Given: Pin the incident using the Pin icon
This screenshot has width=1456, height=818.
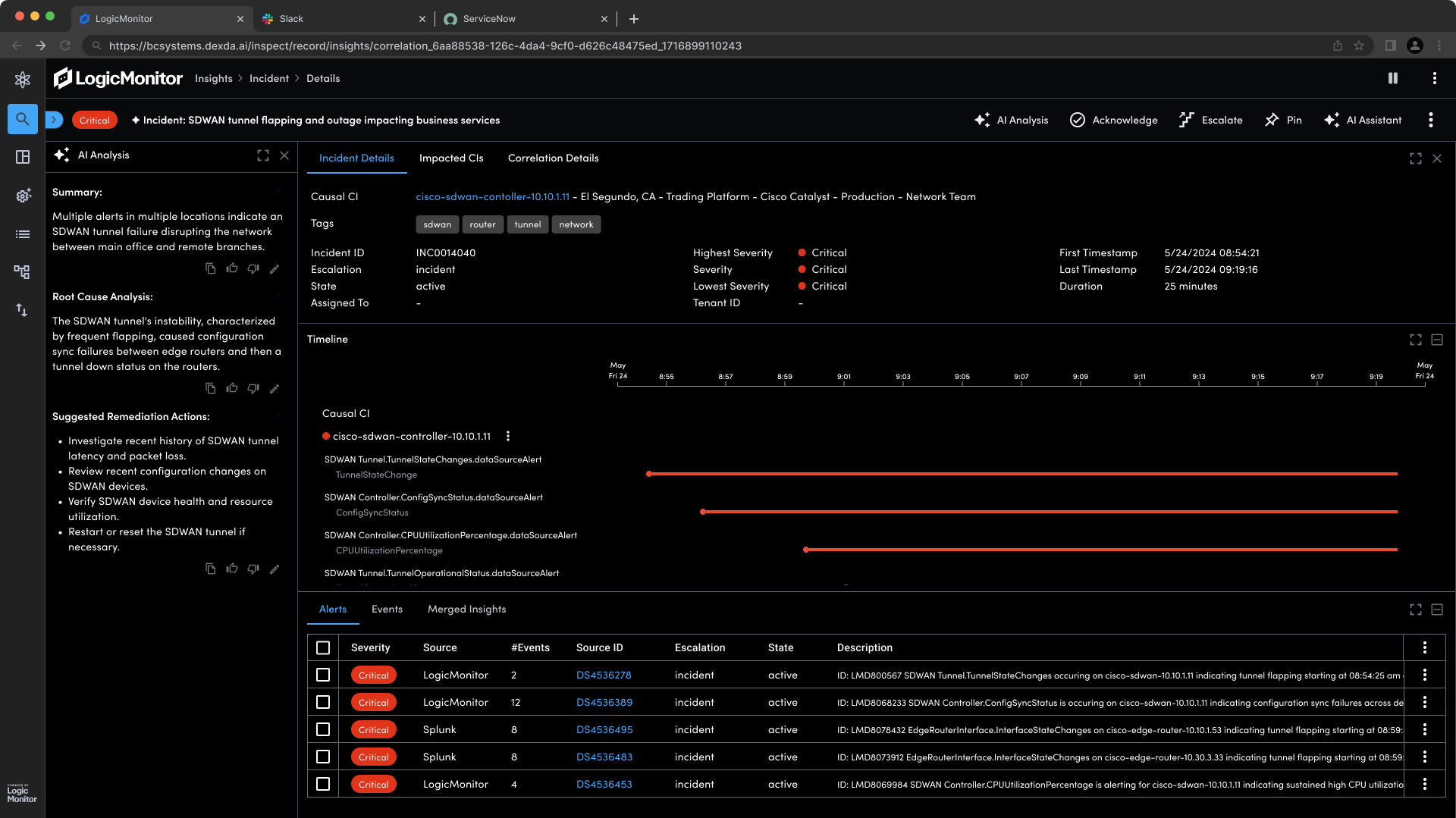Looking at the screenshot, I should pos(1282,120).
